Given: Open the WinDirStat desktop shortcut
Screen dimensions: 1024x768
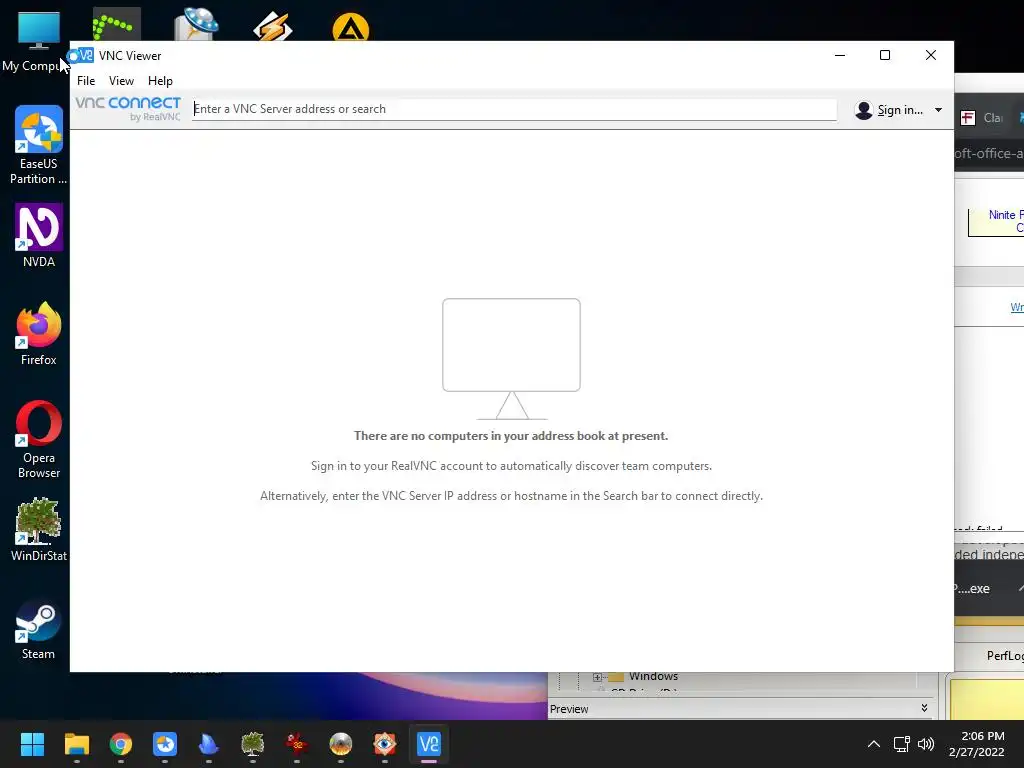Looking at the screenshot, I should click(x=39, y=530).
